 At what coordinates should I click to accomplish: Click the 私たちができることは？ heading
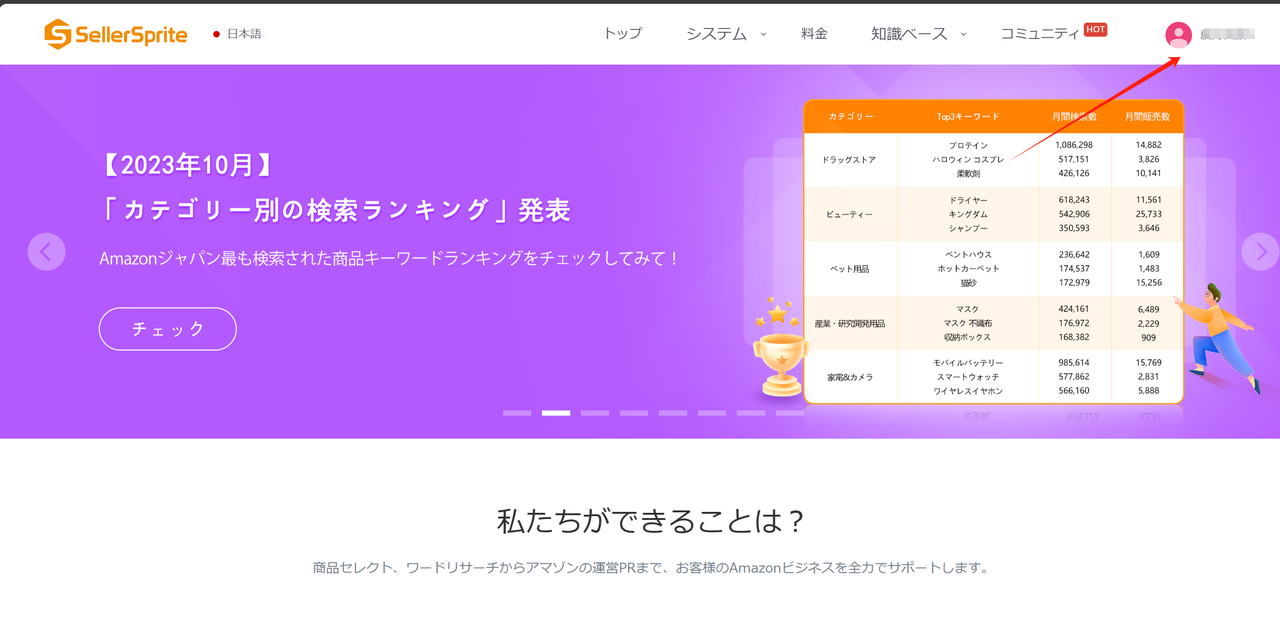point(651,522)
